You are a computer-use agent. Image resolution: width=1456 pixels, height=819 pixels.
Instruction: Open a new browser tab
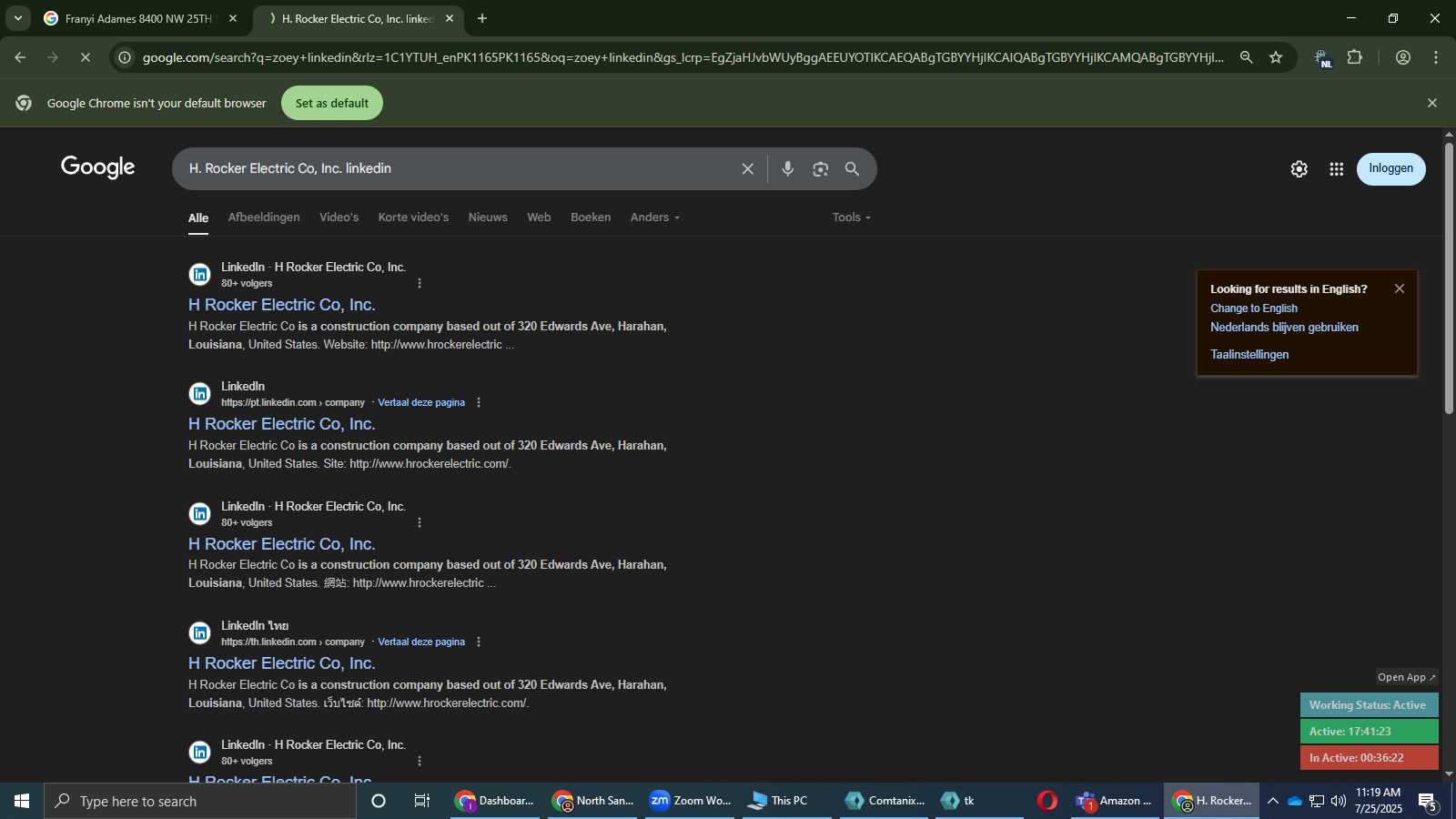[482, 18]
